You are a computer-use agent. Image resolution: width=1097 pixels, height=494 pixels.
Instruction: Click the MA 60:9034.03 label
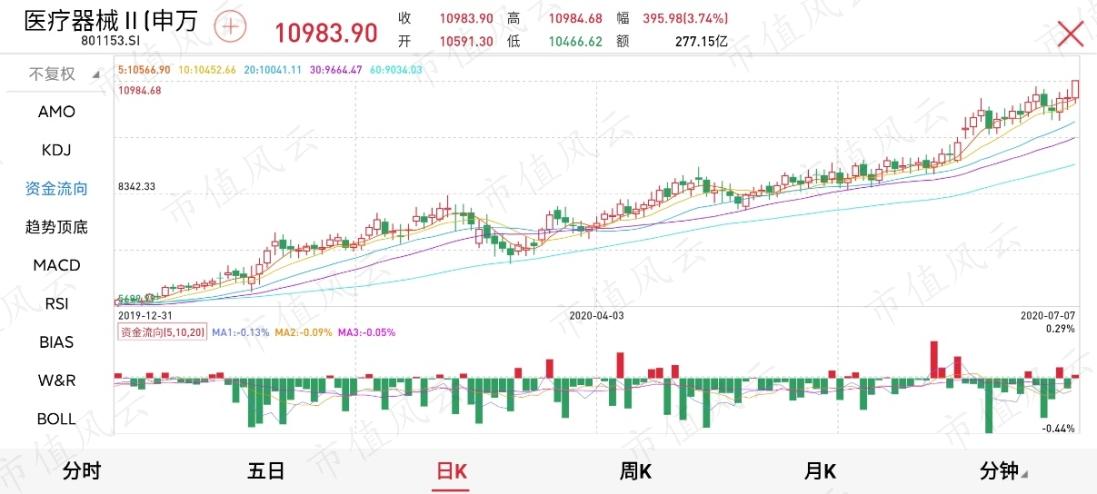[x=395, y=70]
